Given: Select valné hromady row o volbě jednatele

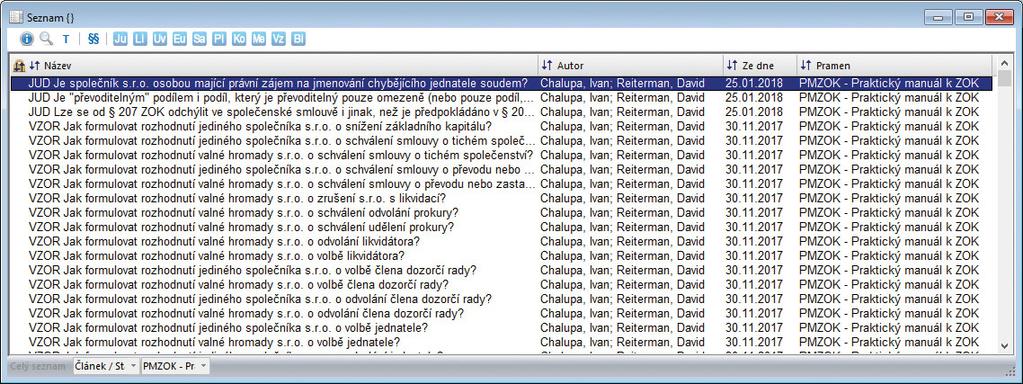Looking at the screenshot, I should pos(502,342).
